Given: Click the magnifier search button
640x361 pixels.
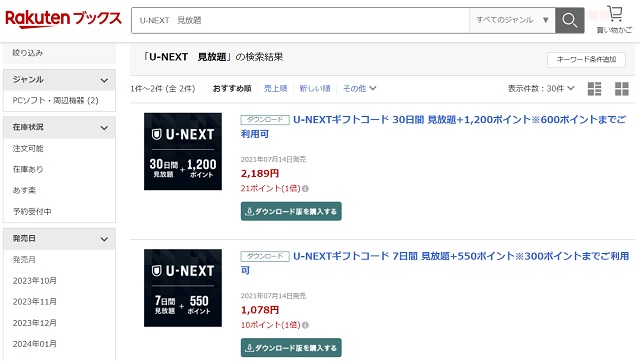Looking at the screenshot, I should 569,20.
